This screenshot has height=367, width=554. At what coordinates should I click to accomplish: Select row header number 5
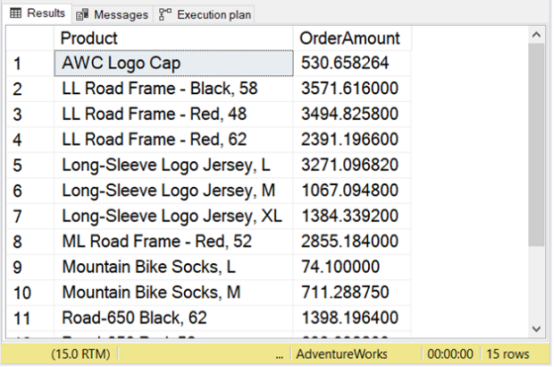click(x=30, y=165)
